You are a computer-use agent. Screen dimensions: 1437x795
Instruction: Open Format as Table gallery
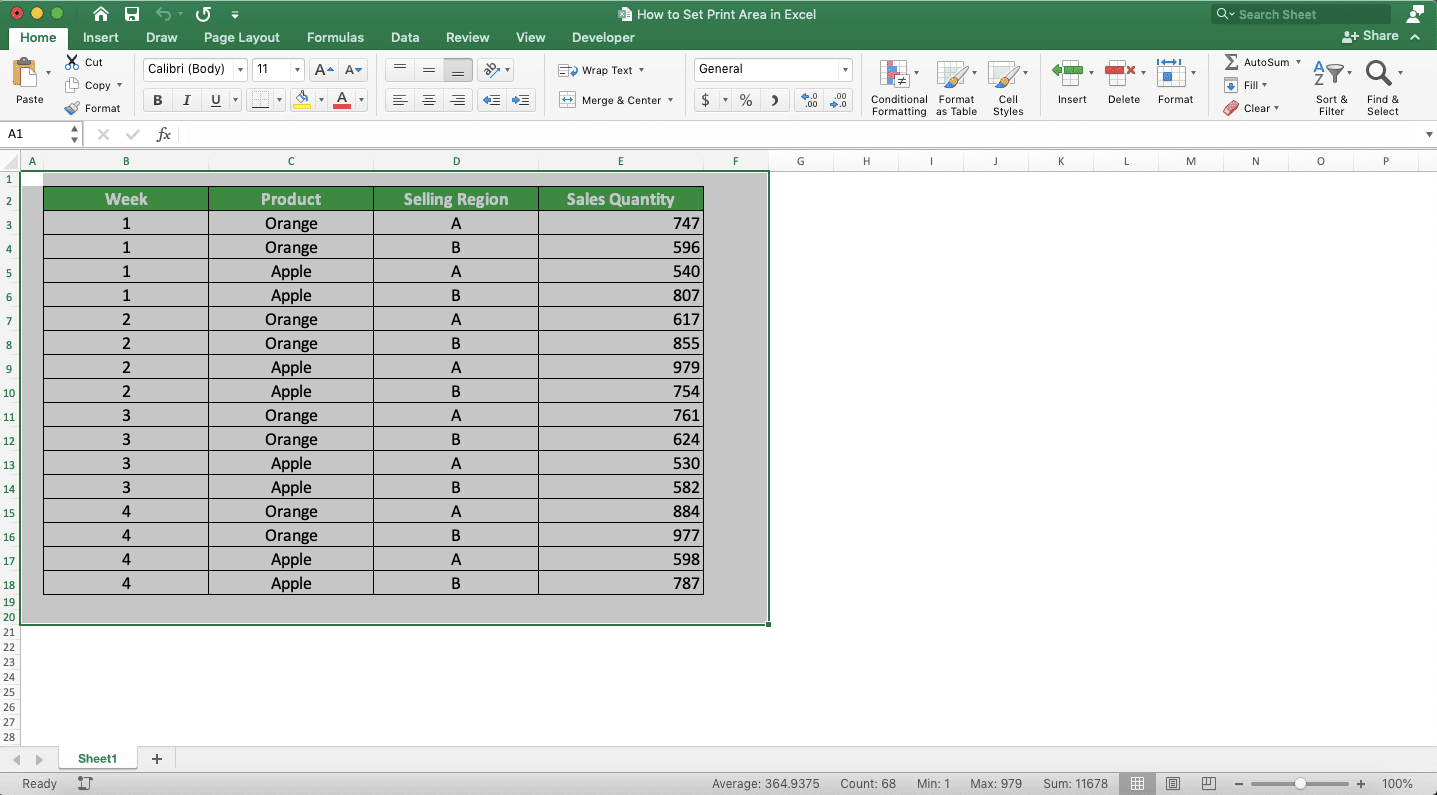click(x=956, y=87)
